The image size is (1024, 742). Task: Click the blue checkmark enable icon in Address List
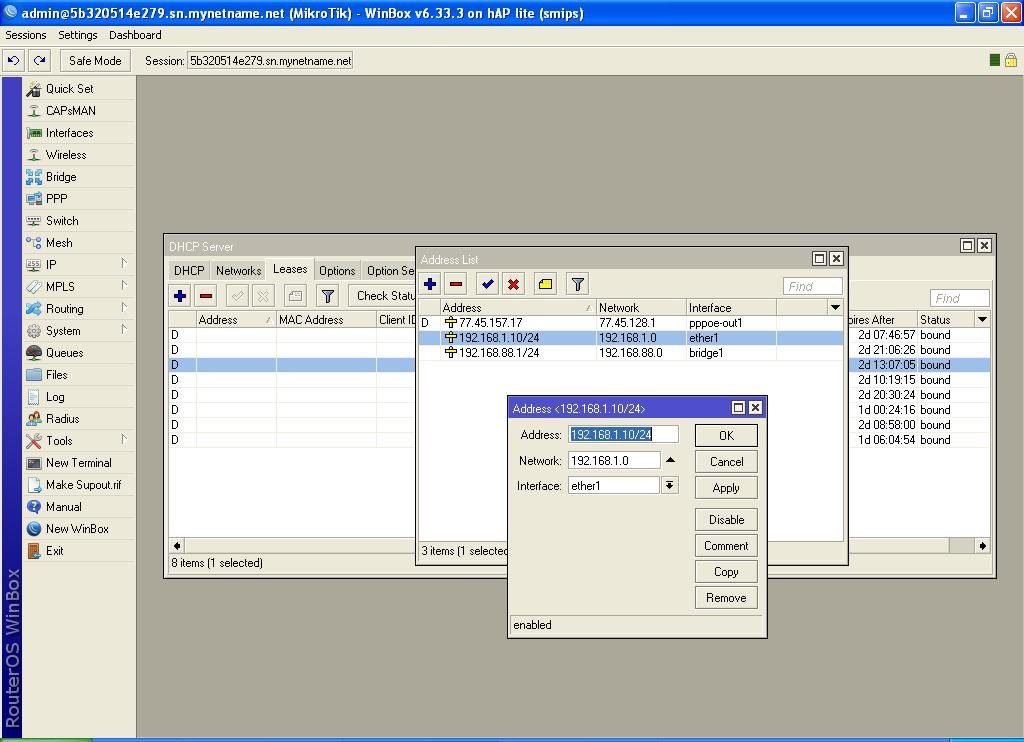487,284
